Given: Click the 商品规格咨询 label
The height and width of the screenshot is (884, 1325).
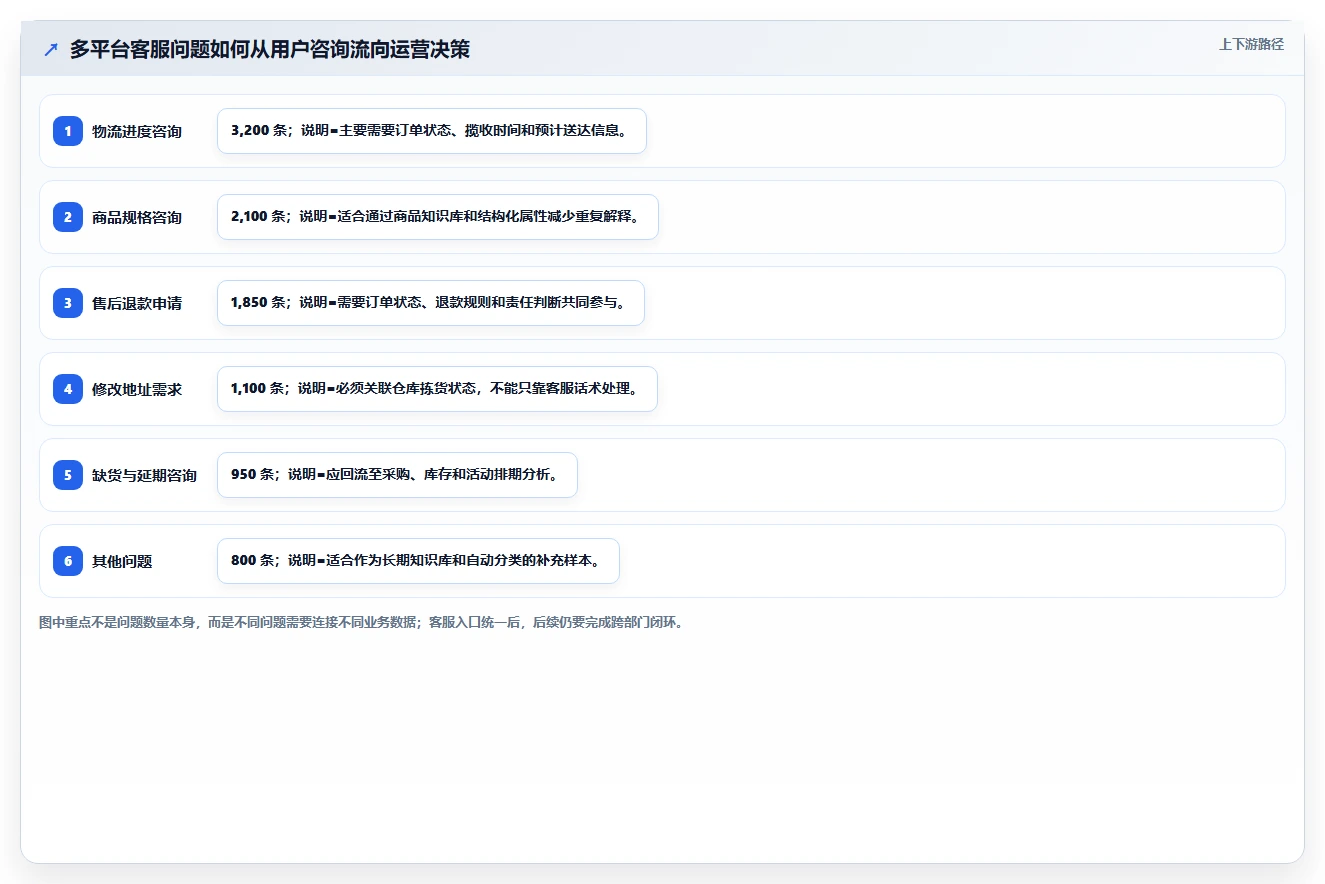Looking at the screenshot, I should 137,217.
